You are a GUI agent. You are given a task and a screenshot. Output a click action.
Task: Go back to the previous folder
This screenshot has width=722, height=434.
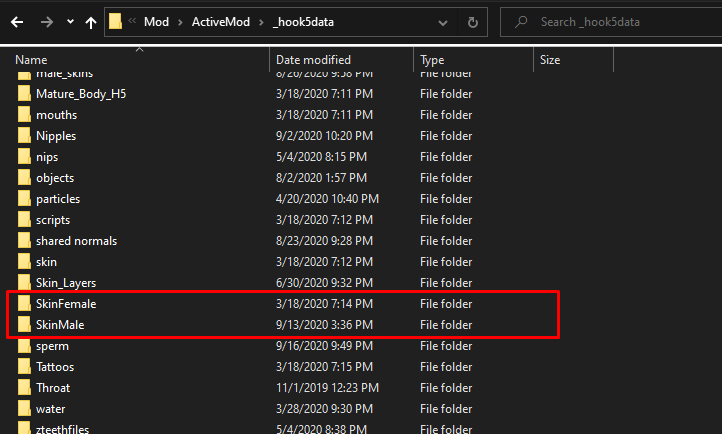click(17, 22)
